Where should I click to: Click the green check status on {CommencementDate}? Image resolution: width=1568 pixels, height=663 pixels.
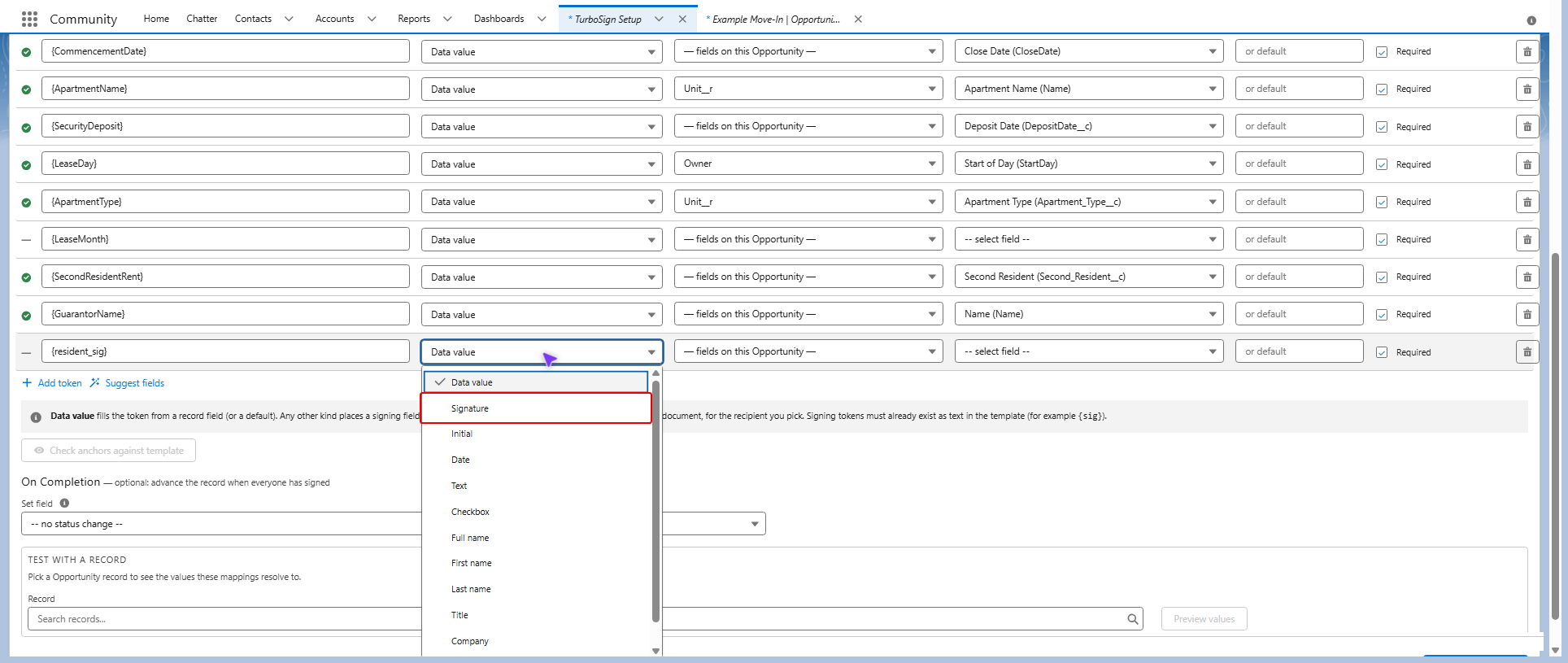[x=26, y=52]
